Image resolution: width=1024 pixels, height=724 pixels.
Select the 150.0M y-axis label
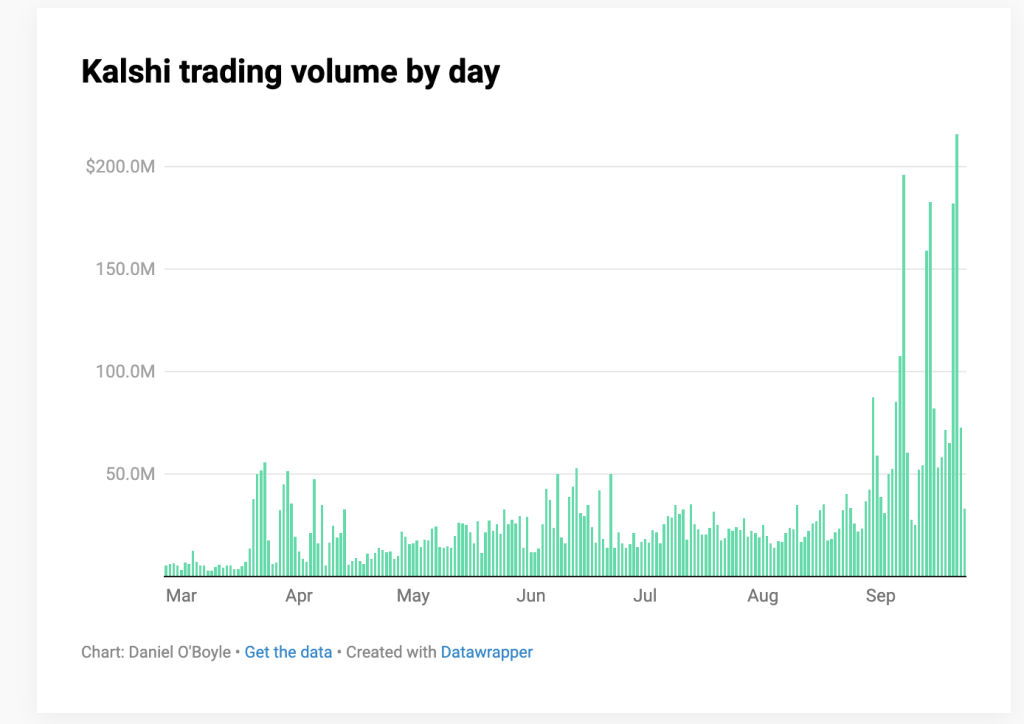click(x=126, y=269)
